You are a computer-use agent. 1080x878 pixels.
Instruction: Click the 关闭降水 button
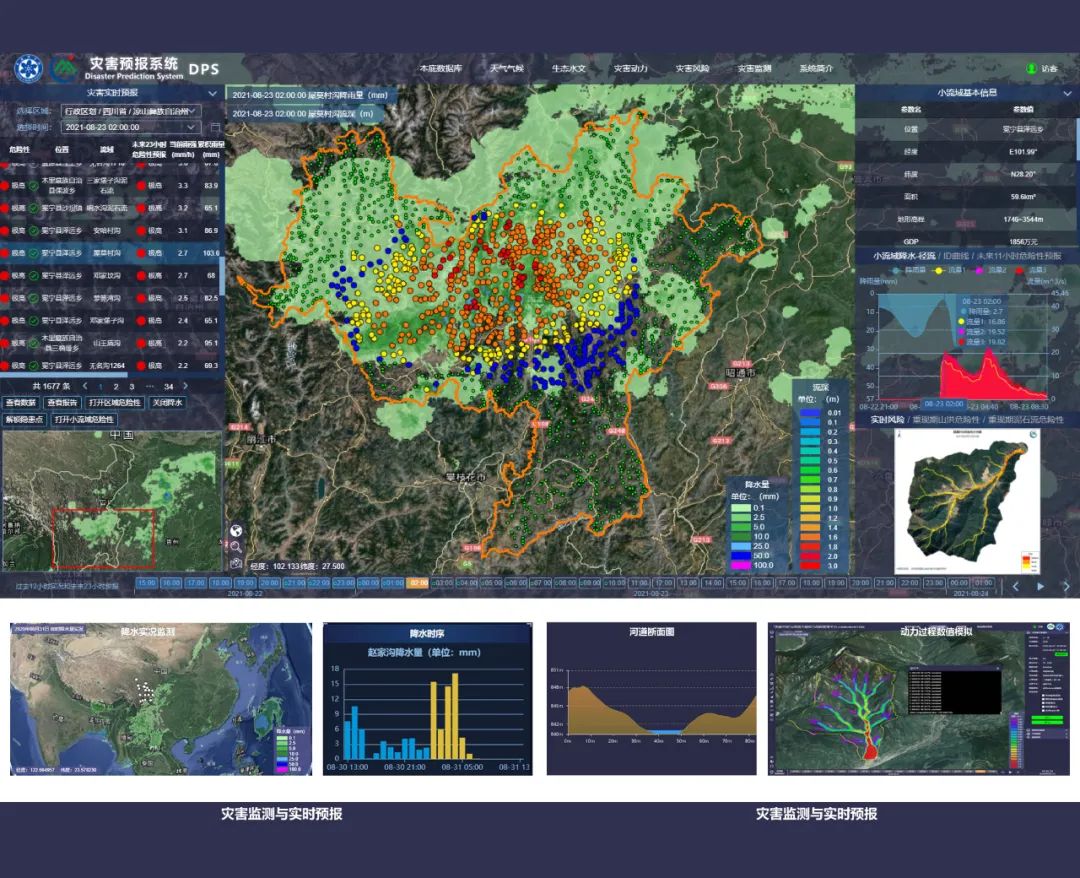167,403
